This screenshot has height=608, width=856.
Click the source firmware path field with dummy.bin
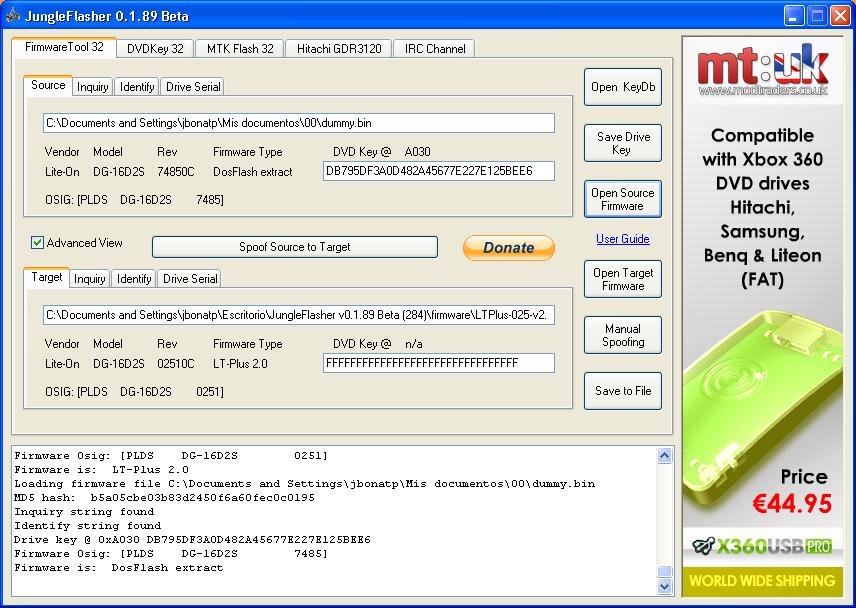tap(299, 123)
